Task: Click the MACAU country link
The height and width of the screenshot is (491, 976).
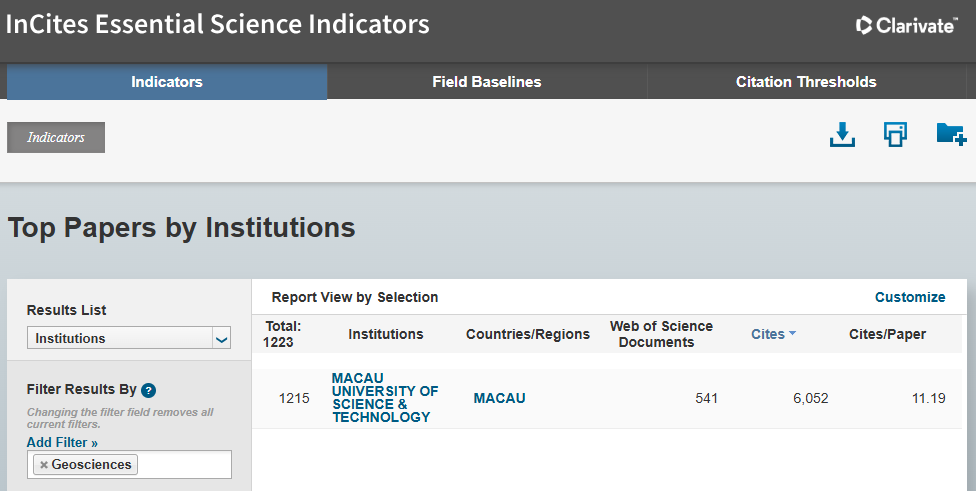Action: 499,398
